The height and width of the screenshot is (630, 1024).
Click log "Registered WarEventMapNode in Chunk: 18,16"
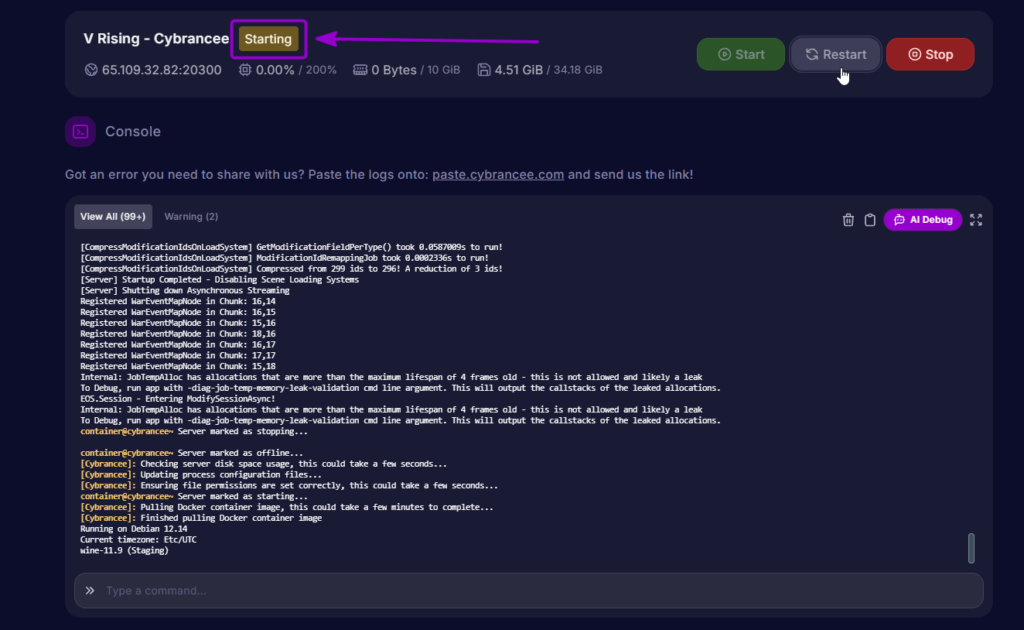178,334
